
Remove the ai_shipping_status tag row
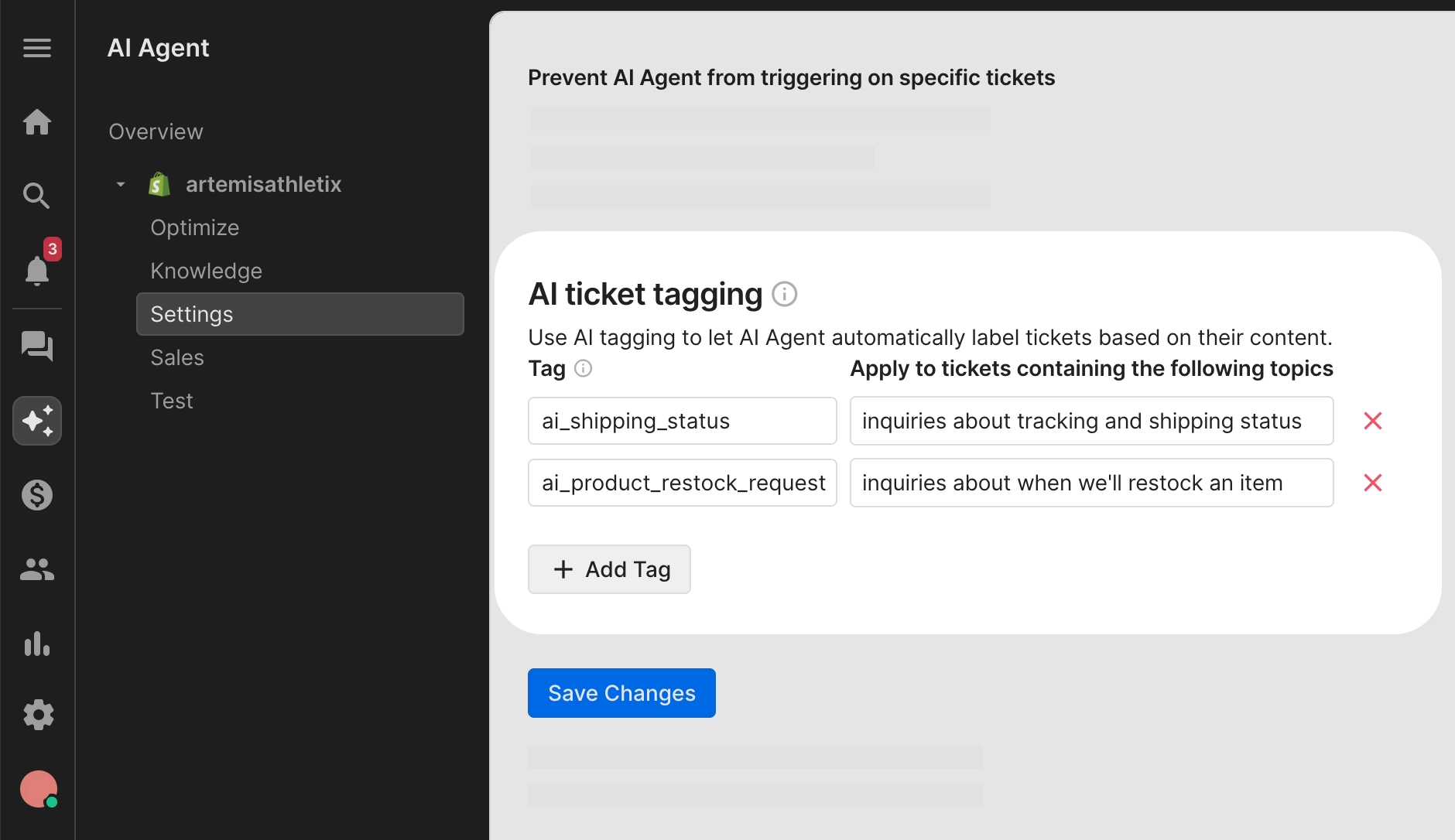click(x=1374, y=420)
